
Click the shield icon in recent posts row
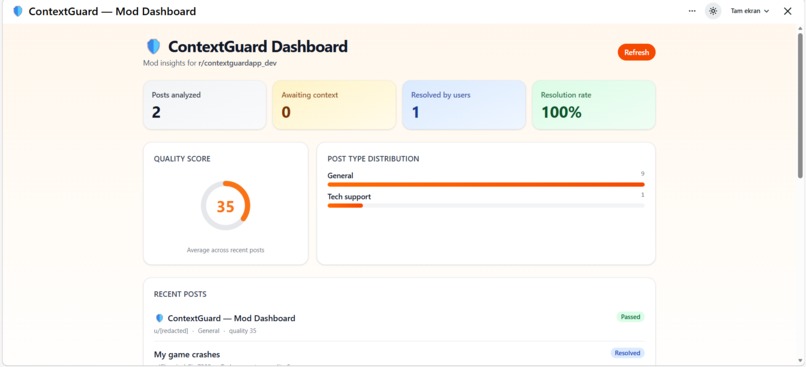(x=159, y=318)
